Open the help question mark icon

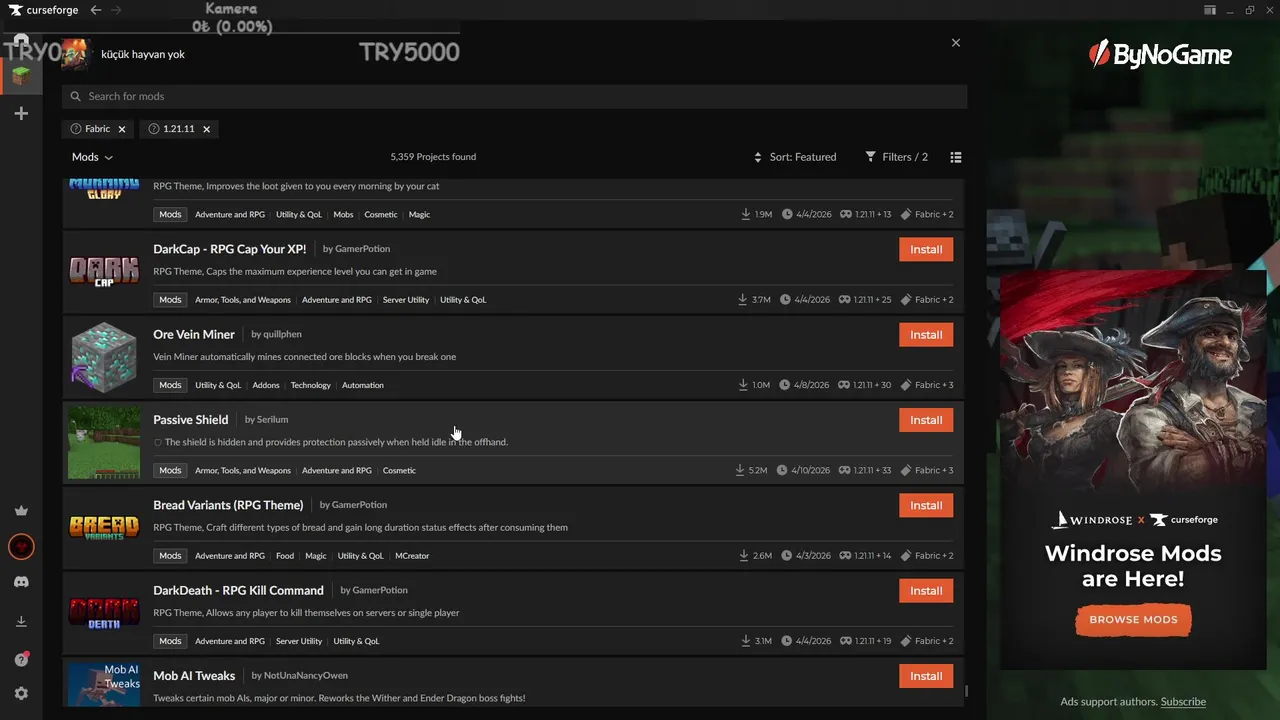coord(21,659)
